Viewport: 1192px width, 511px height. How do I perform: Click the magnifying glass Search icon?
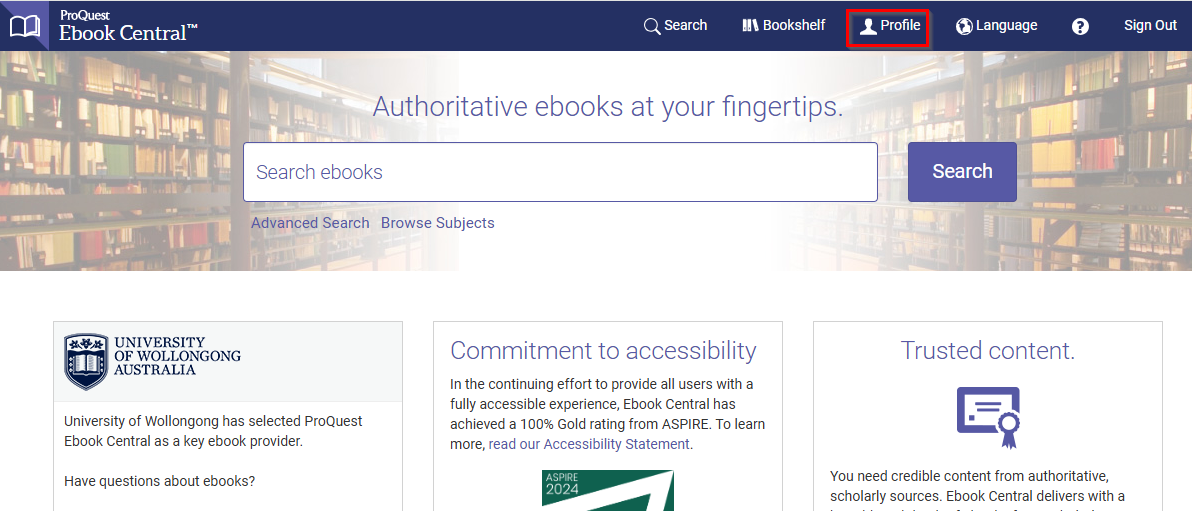click(x=652, y=26)
